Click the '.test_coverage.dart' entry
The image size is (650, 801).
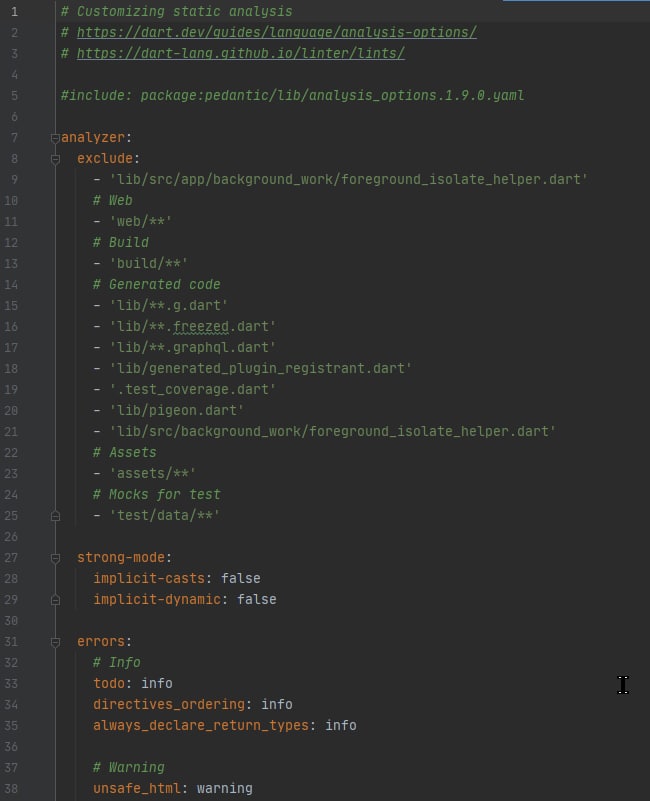tap(192, 389)
